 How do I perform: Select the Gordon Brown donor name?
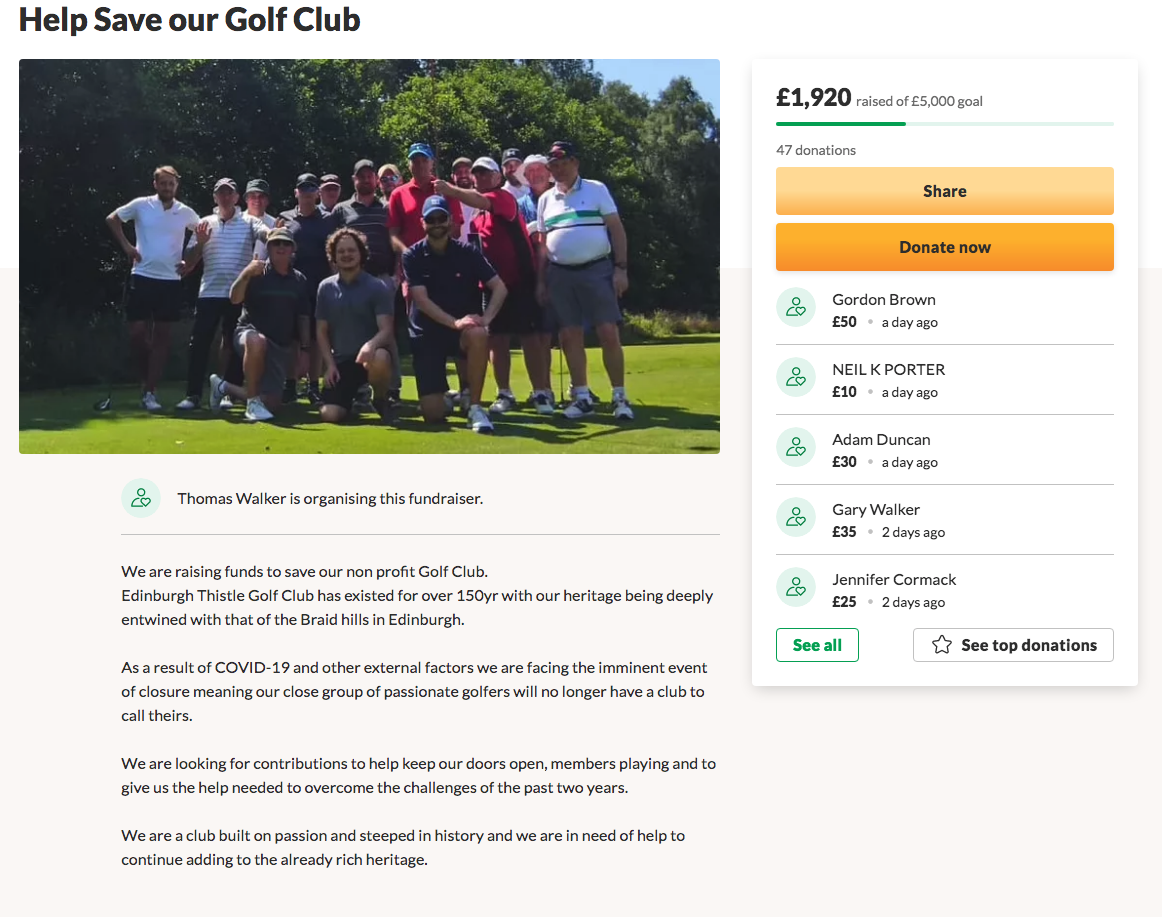pos(883,299)
